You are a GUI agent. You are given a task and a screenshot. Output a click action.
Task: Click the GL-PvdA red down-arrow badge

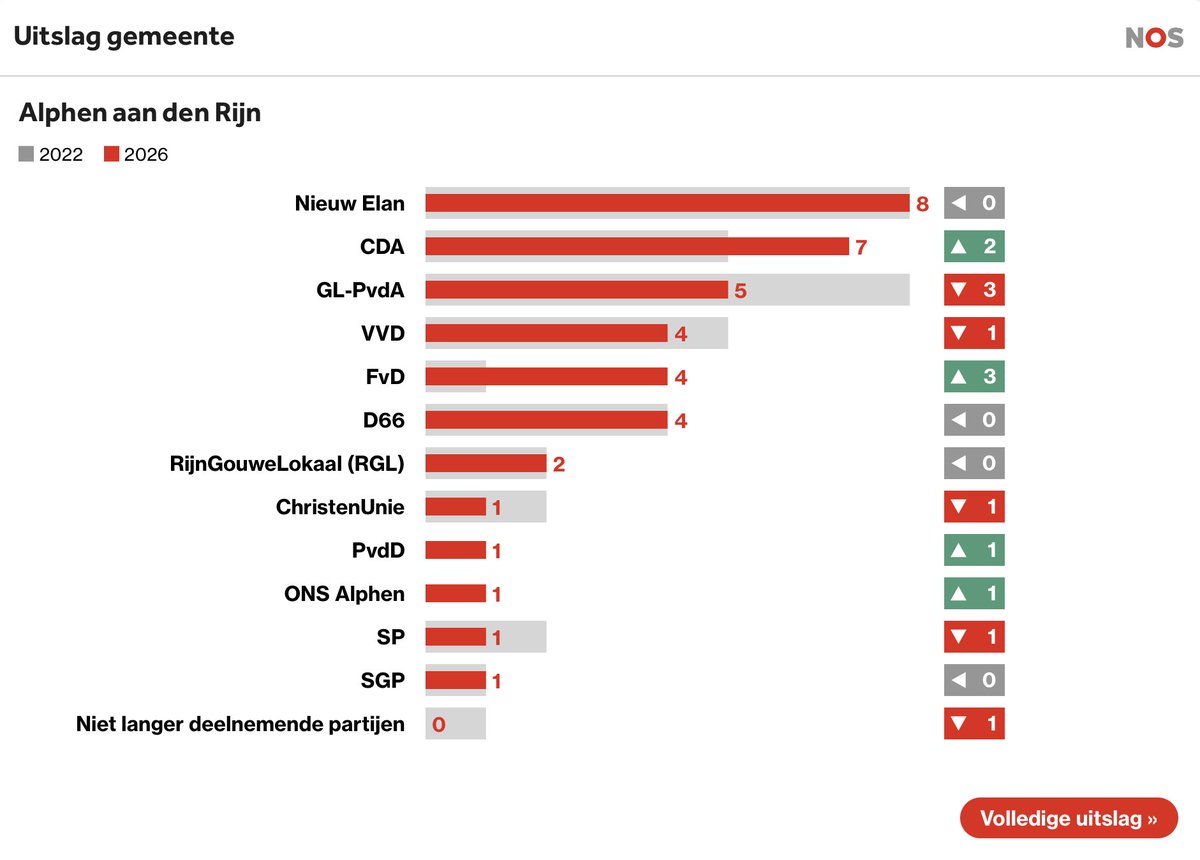(x=974, y=290)
